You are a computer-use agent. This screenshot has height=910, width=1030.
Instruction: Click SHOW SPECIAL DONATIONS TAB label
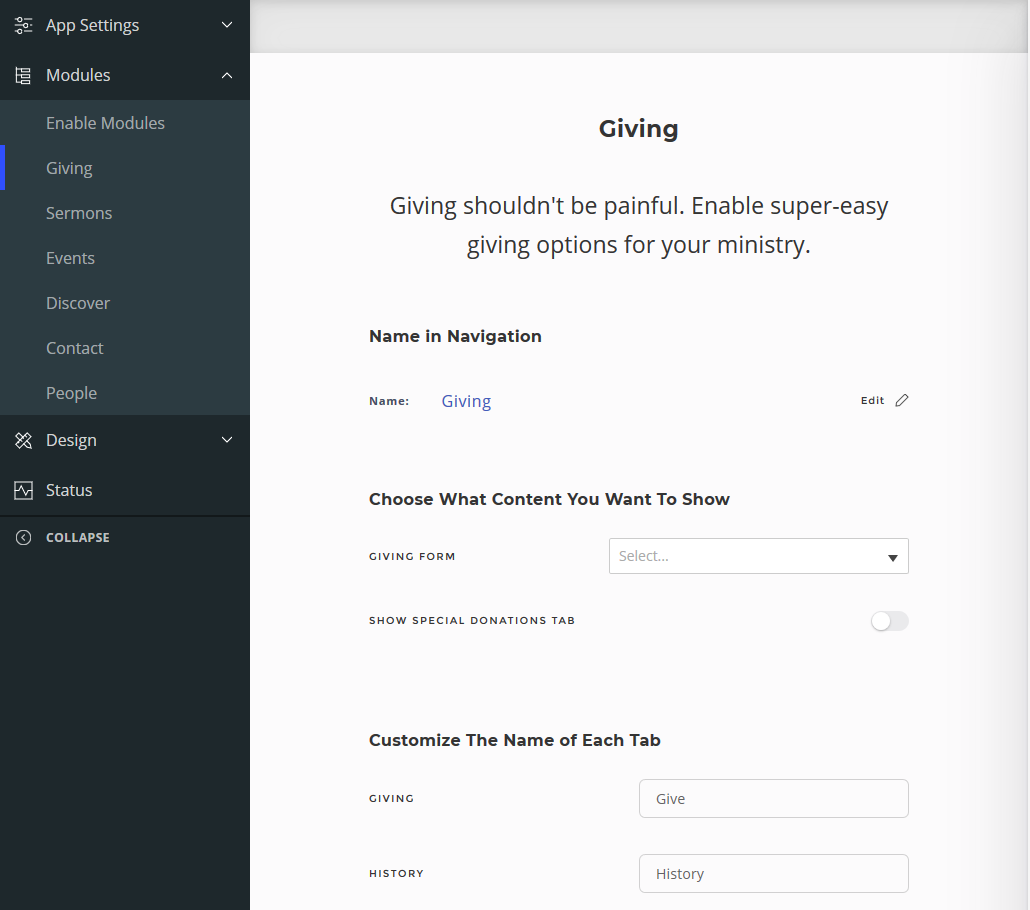[472, 620]
